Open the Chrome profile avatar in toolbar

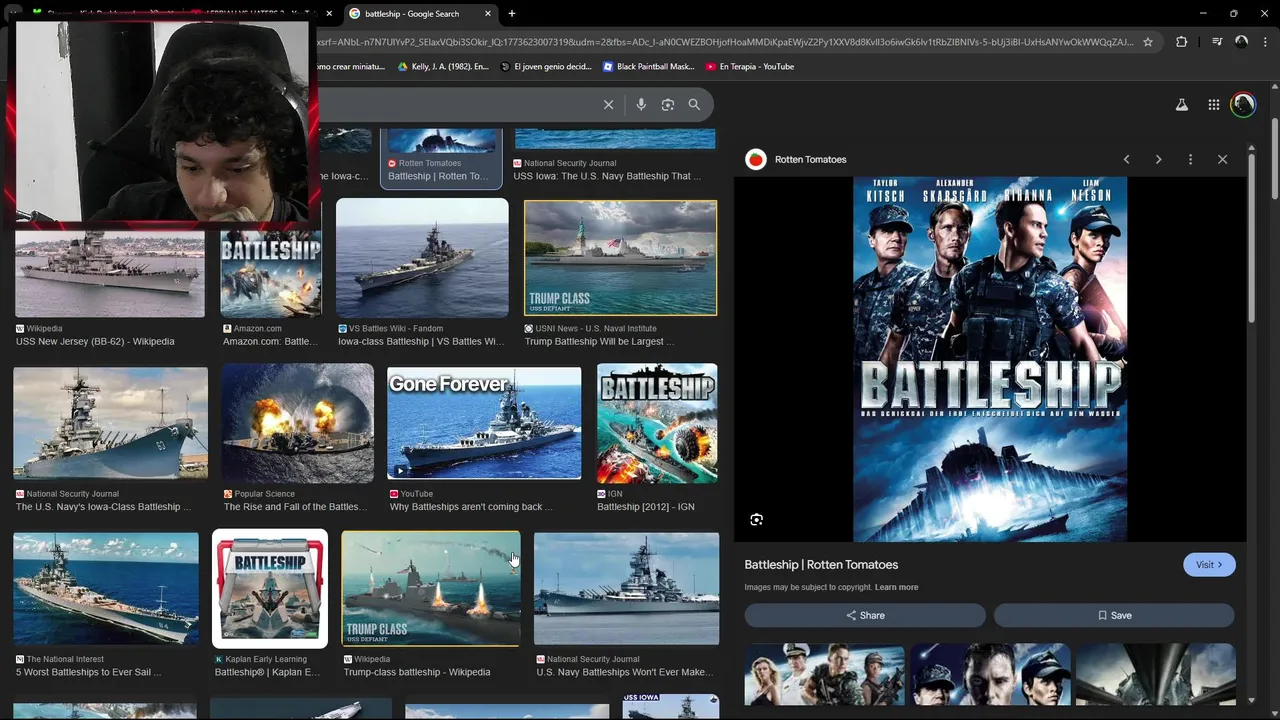click(1241, 42)
